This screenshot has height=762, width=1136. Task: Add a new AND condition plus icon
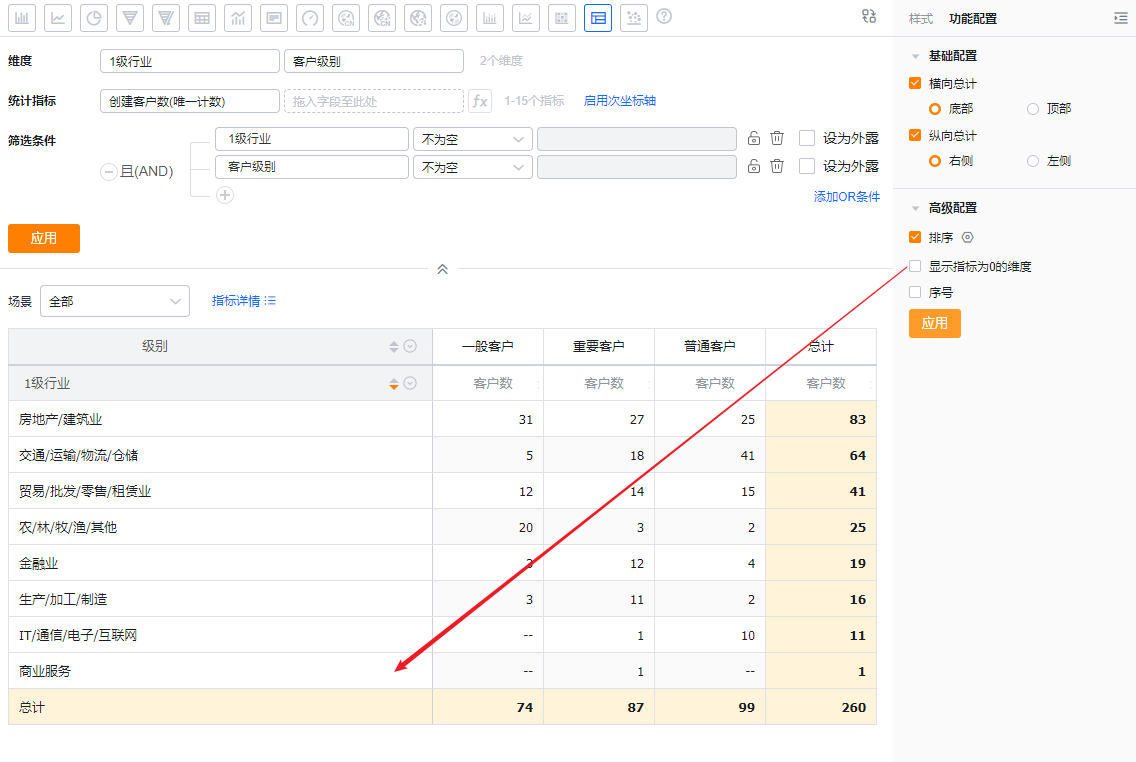(x=225, y=195)
